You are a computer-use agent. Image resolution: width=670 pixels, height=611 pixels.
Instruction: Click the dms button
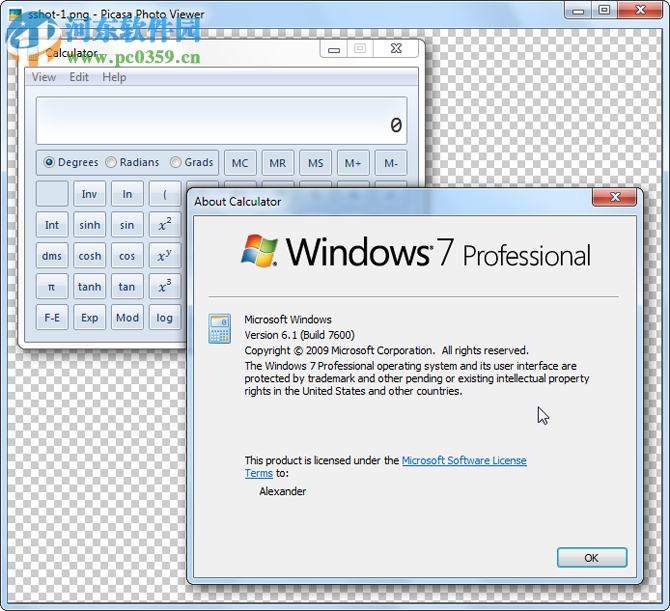click(x=52, y=256)
